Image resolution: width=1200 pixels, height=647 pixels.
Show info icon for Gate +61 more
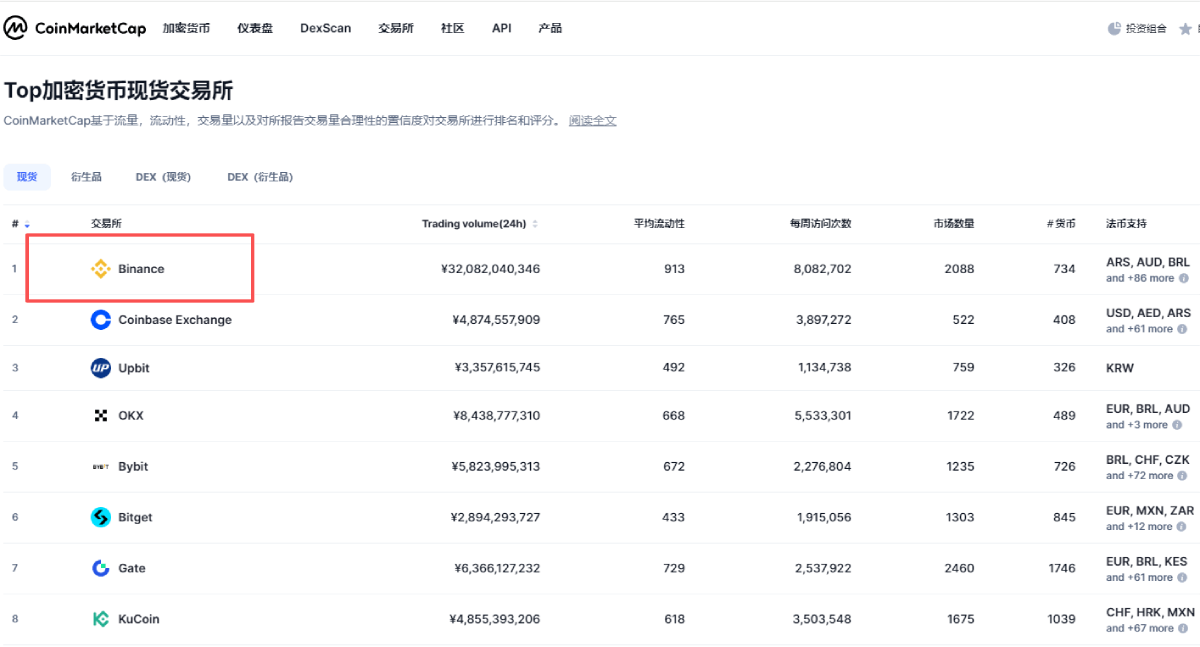pos(1182,578)
